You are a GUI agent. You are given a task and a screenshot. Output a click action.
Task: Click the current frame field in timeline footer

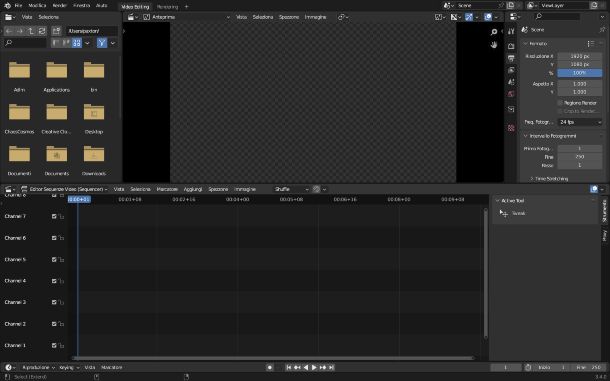coord(506,367)
